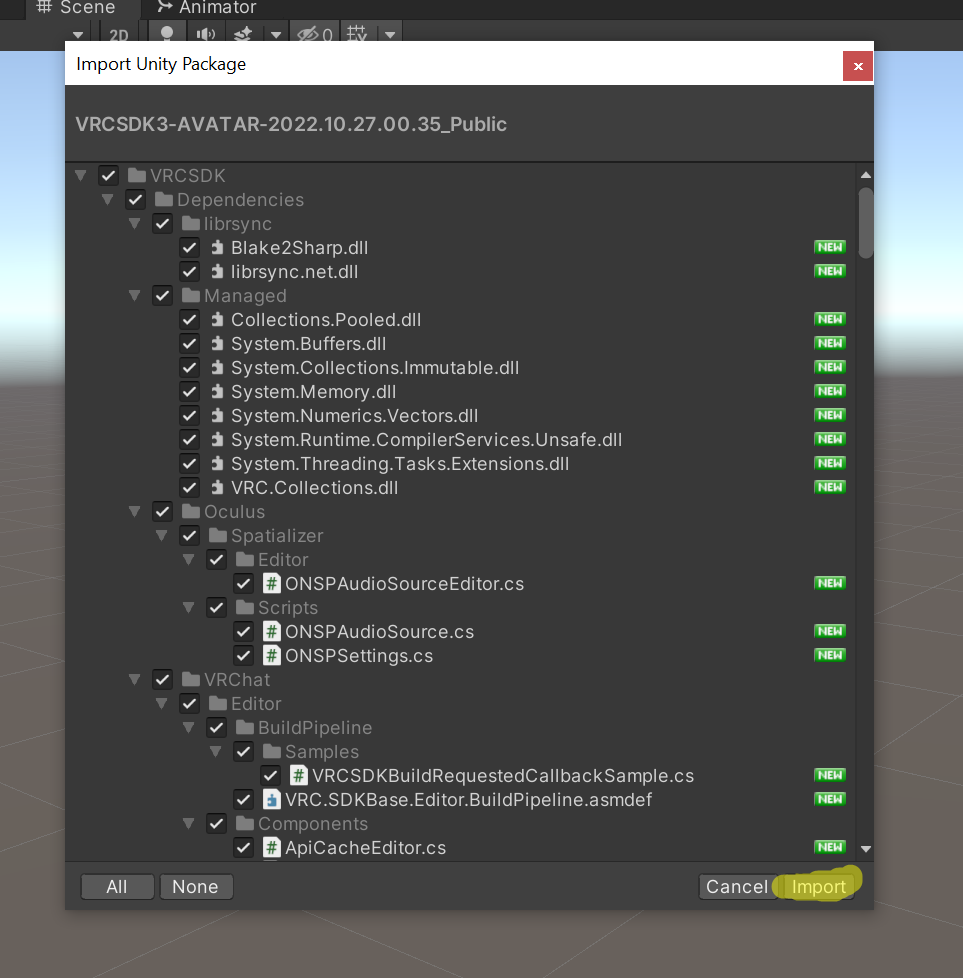
Task: Click the All button to select everything
Action: click(x=117, y=886)
